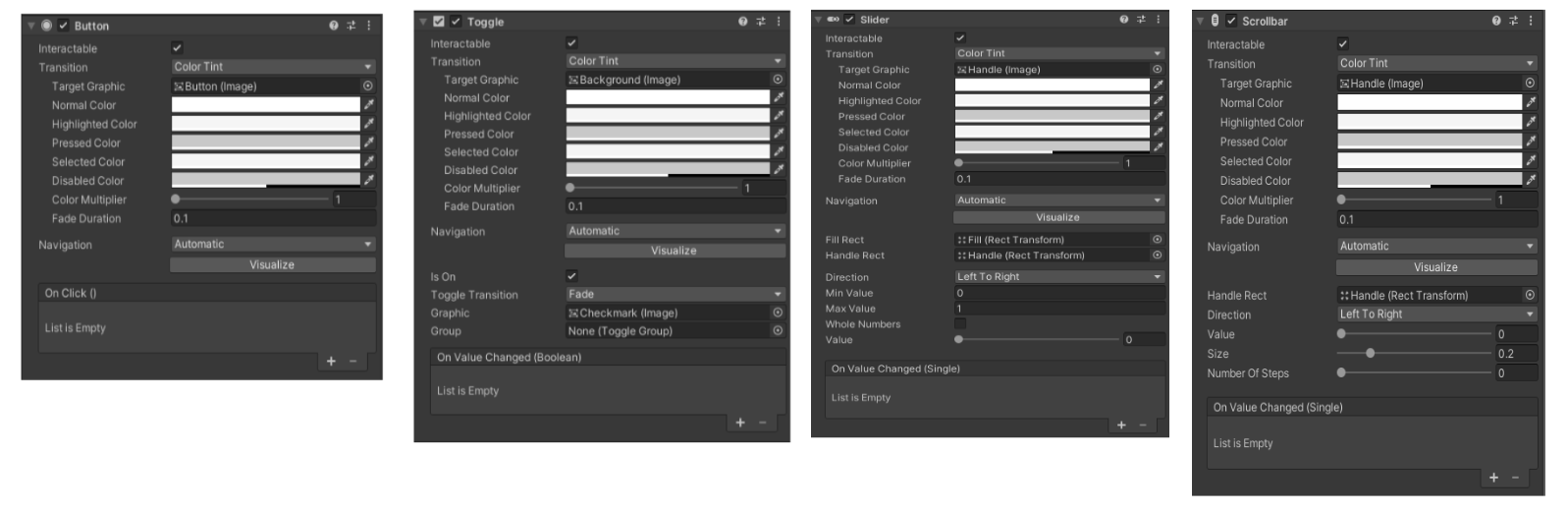Pick Toggle Checkmark Graphic with object picker
This screenshot has height=512, width=1568.
tap(778, 313)
